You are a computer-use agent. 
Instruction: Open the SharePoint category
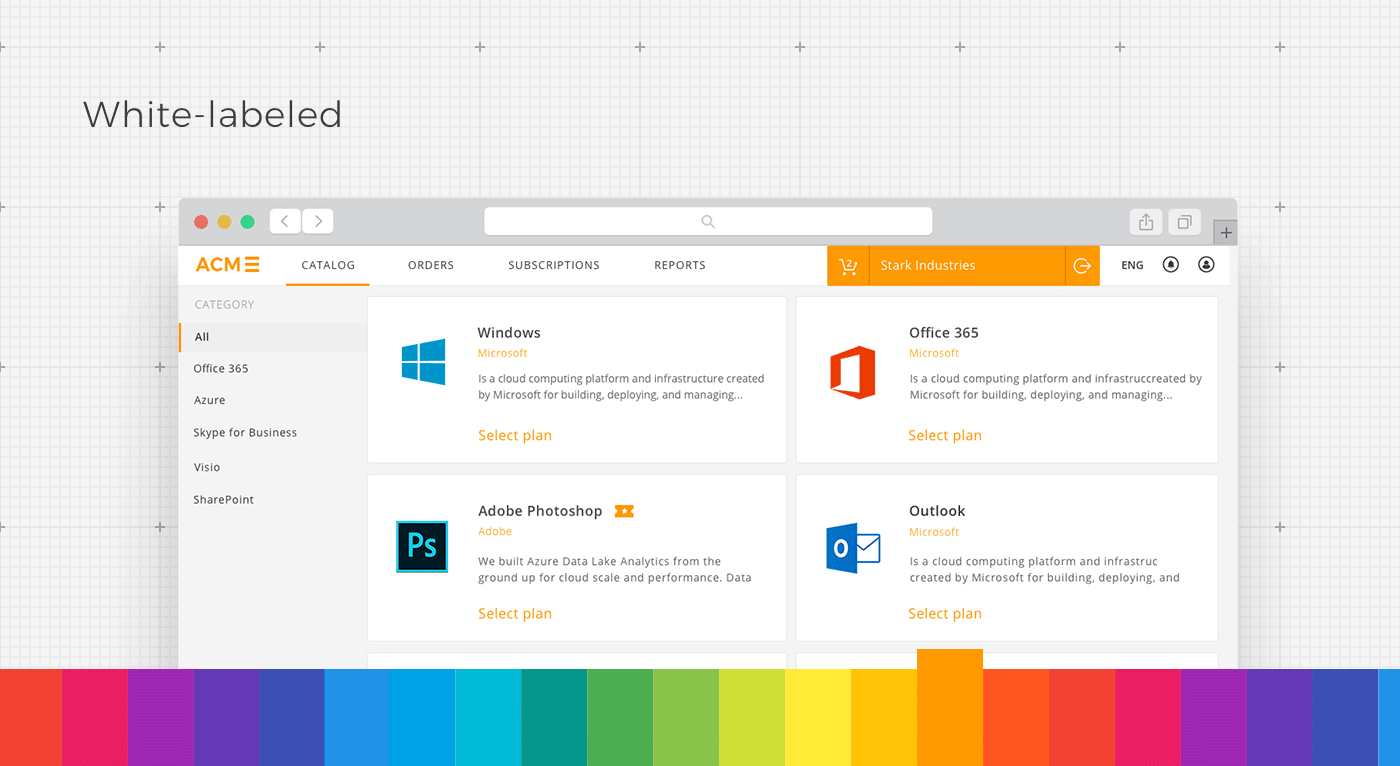click(224, 500)
